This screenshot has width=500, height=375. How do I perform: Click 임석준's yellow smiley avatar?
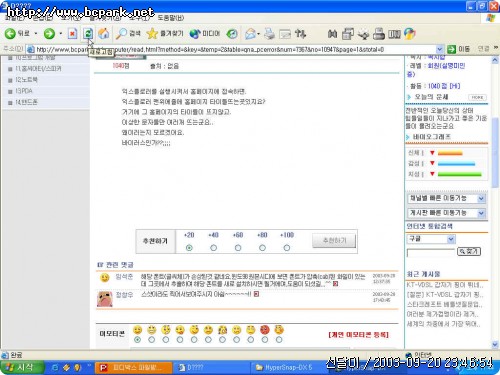[x=105, y=278]
